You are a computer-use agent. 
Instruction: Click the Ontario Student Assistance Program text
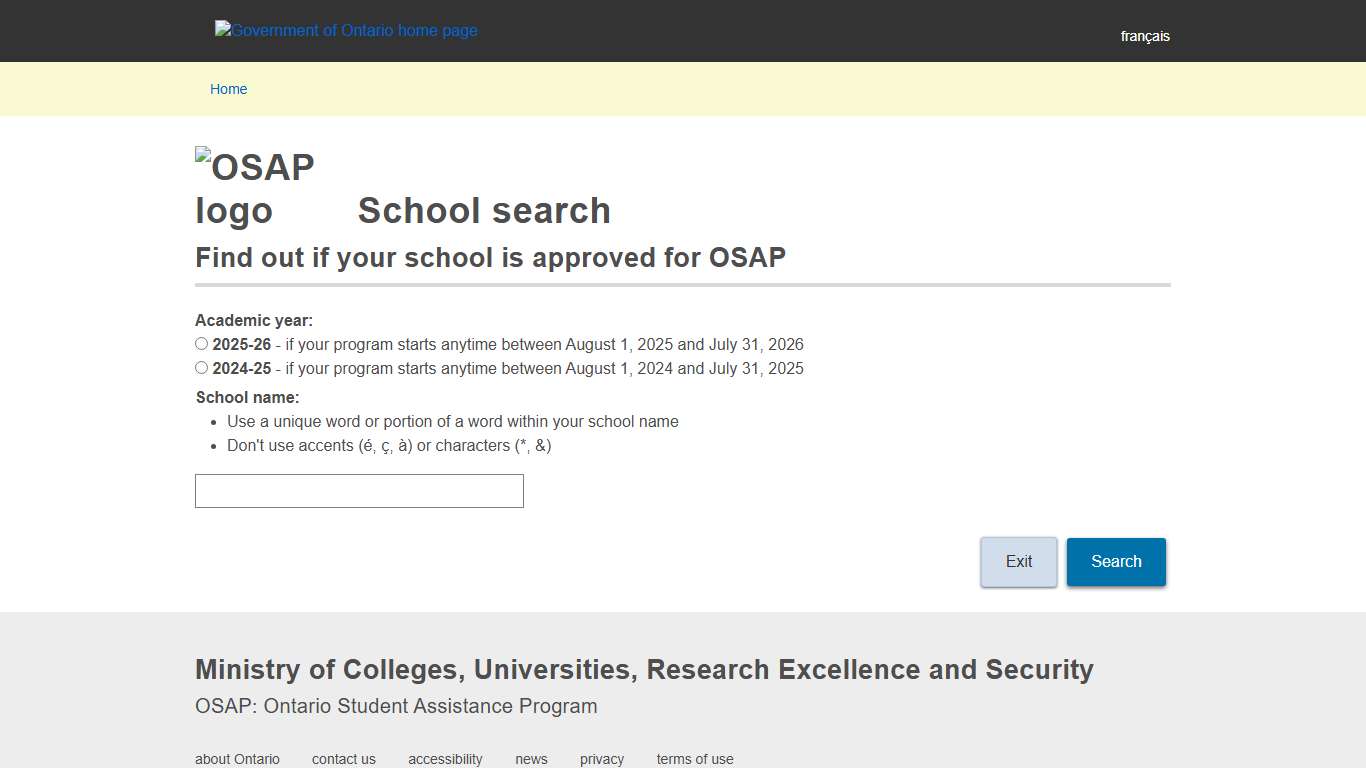point(396,706)
